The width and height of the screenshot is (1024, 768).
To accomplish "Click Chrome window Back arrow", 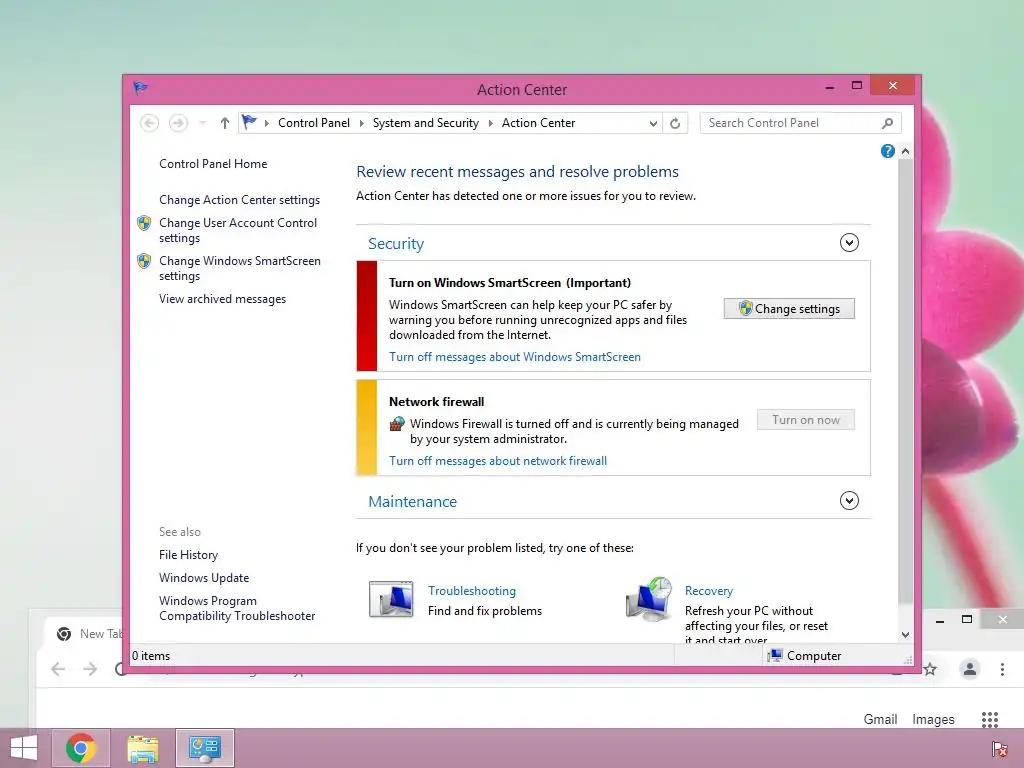I will point(58,669).
